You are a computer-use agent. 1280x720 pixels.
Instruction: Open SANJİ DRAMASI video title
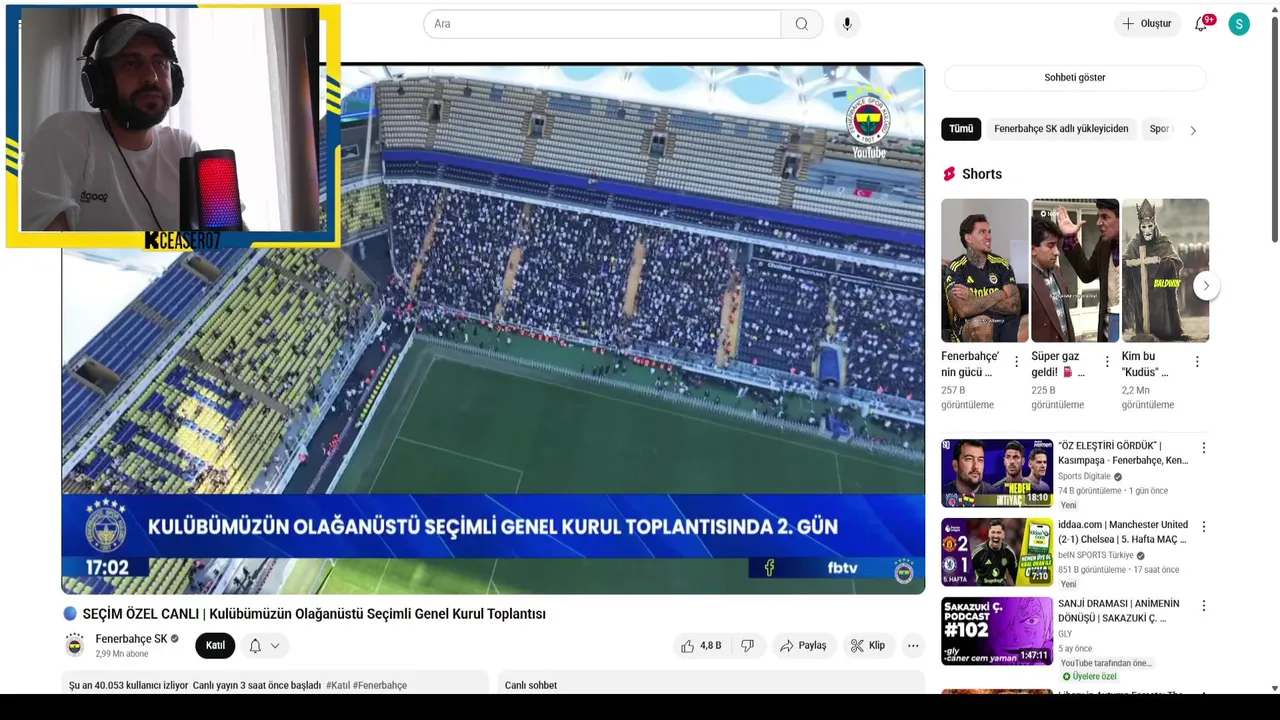(1119, 611)
